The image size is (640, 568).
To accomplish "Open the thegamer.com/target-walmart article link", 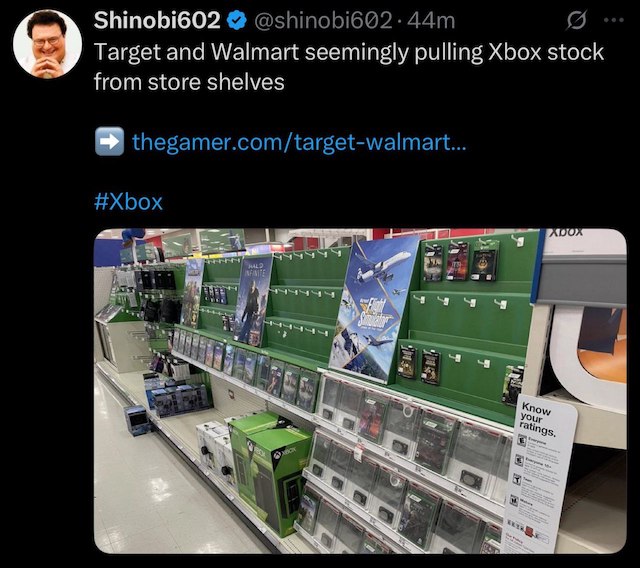I will [x=299, y=142].
